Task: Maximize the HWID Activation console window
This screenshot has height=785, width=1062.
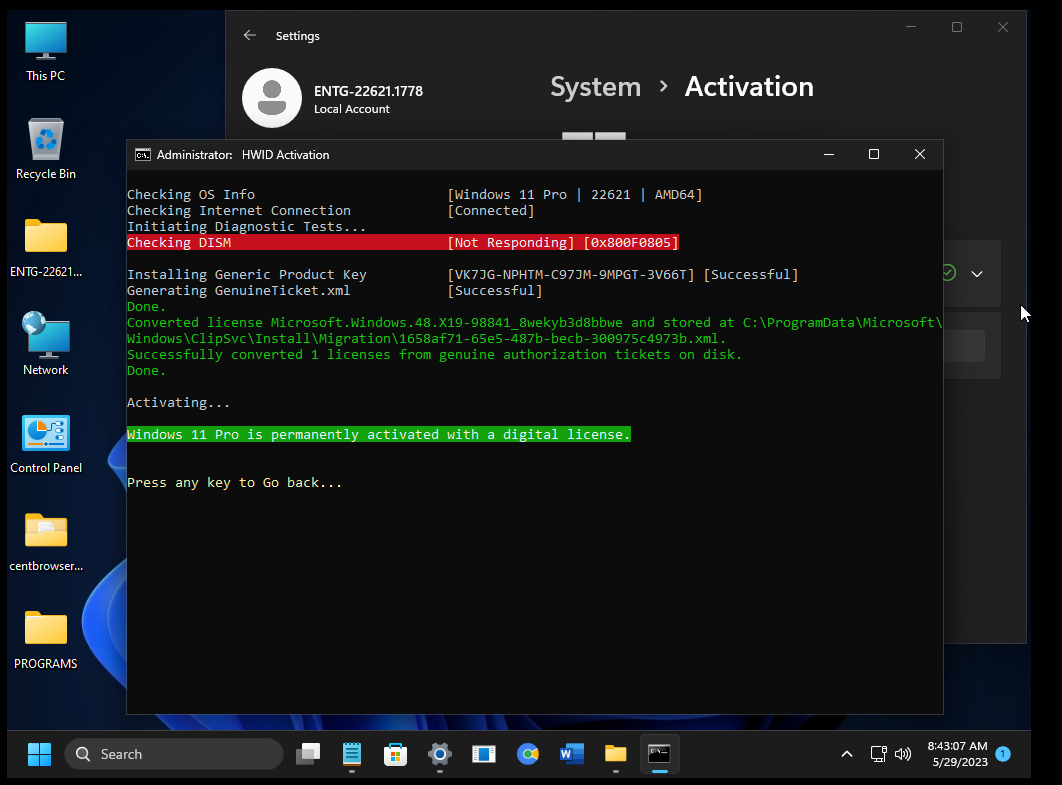Action: [x=874, y=154]
